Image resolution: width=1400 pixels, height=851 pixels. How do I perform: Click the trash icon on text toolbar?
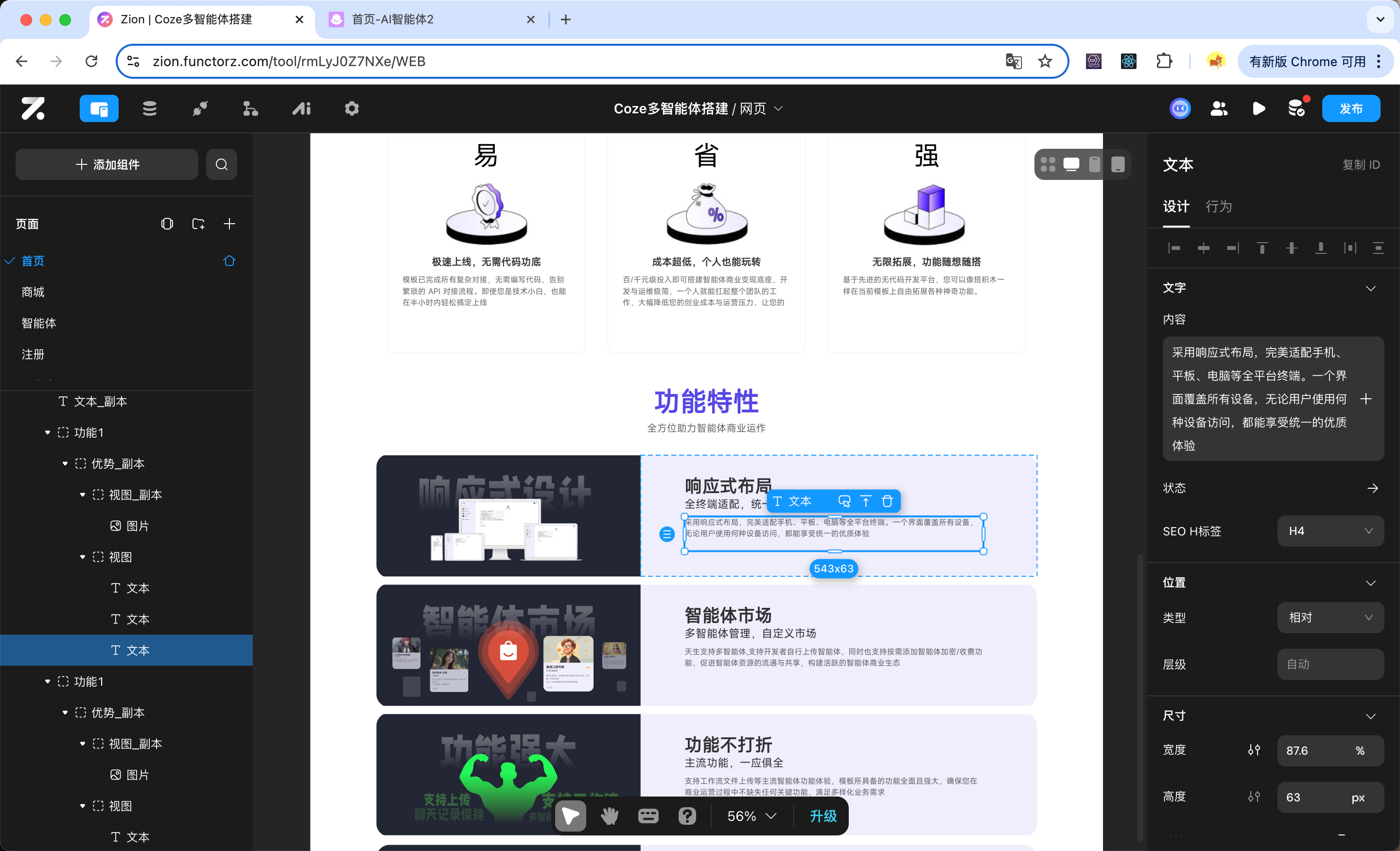coord(887,501)
